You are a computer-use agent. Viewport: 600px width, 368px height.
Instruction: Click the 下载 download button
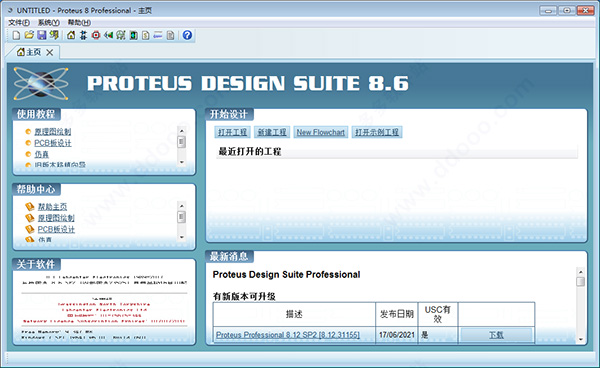(x=496, y=335)
